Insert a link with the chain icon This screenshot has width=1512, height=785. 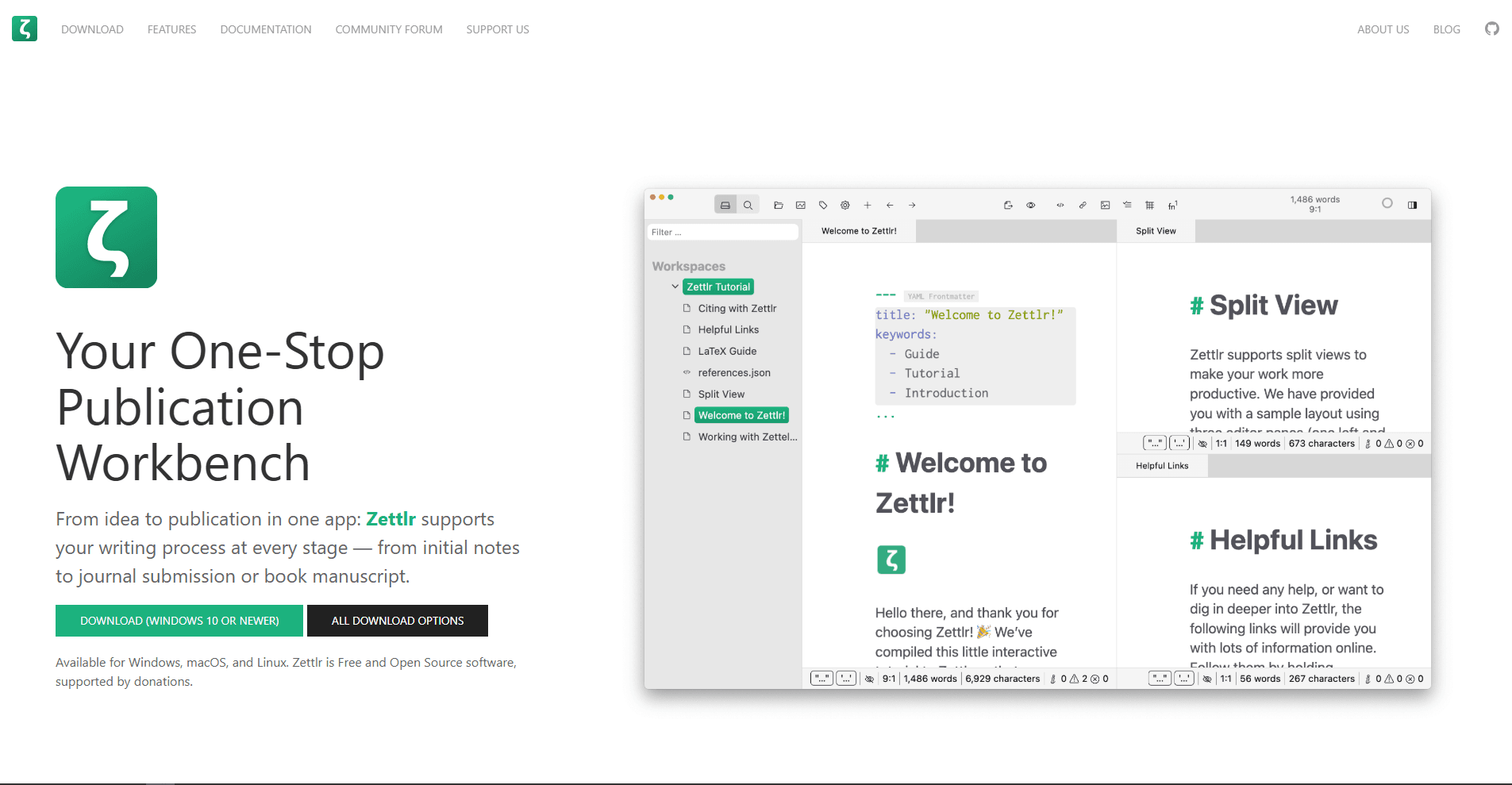1083,205
